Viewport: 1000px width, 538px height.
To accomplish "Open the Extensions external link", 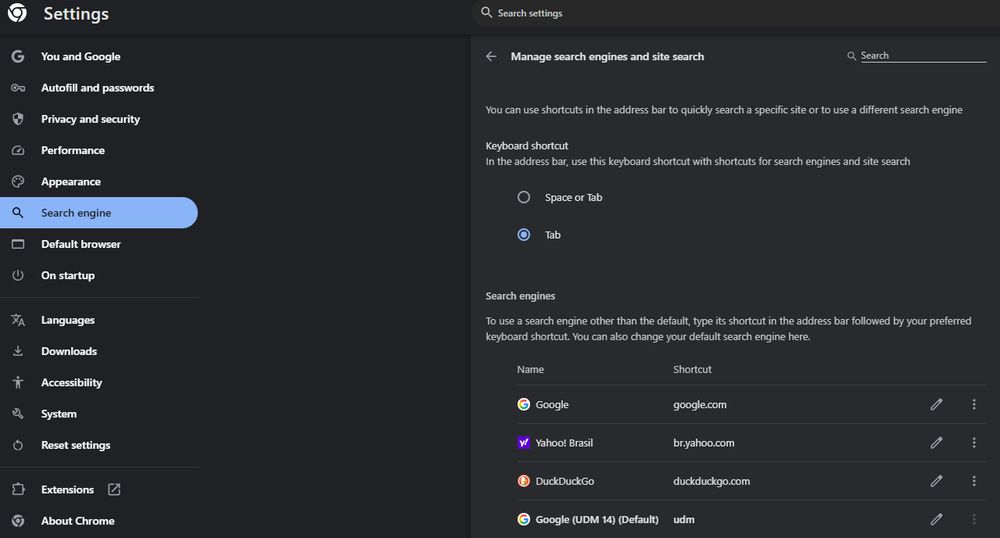I will coord(114,490).
